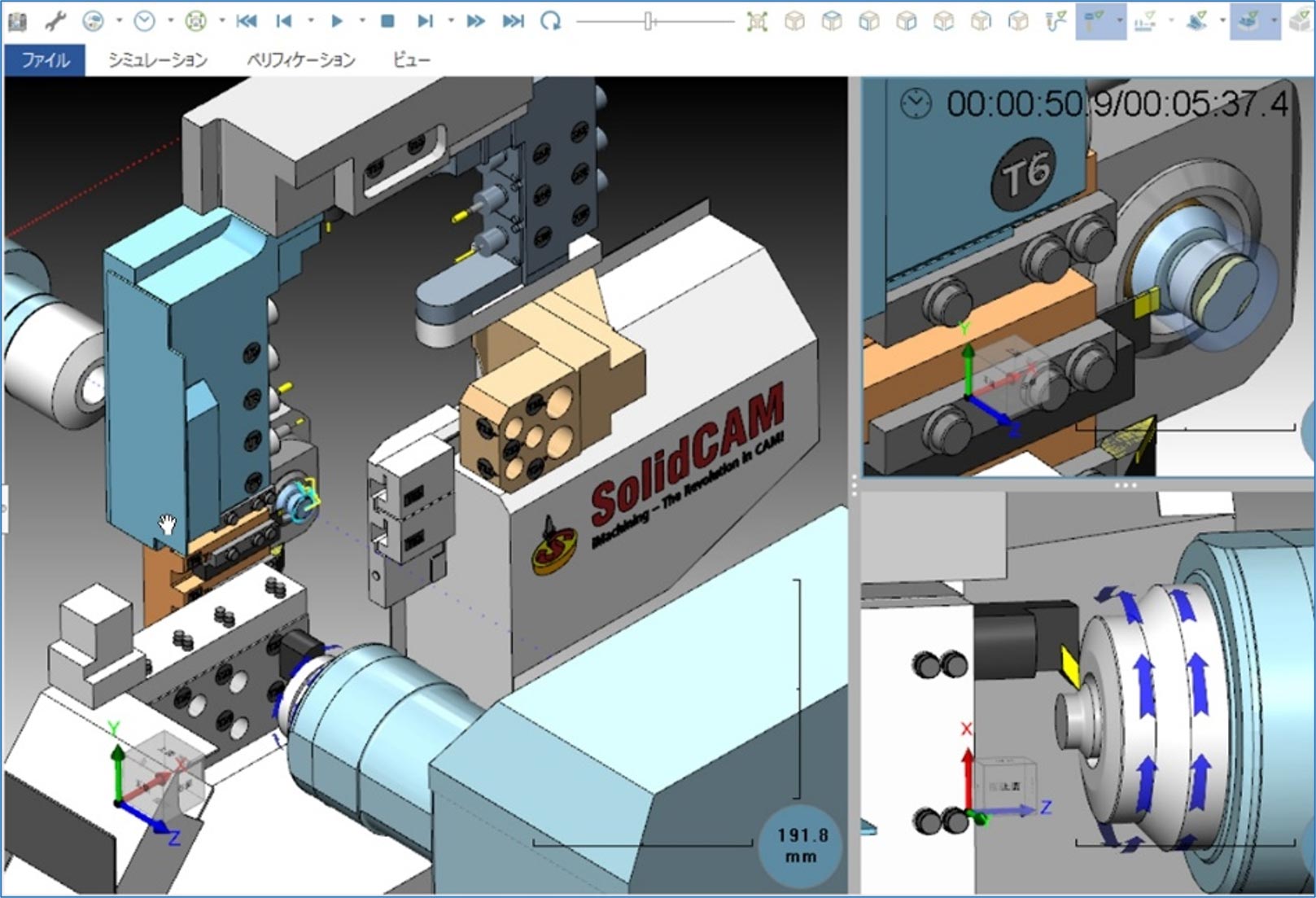The width and height of the screenshot is (1316, 898).
Task: Fast forward the simulation
Action: tap(475, 21)
